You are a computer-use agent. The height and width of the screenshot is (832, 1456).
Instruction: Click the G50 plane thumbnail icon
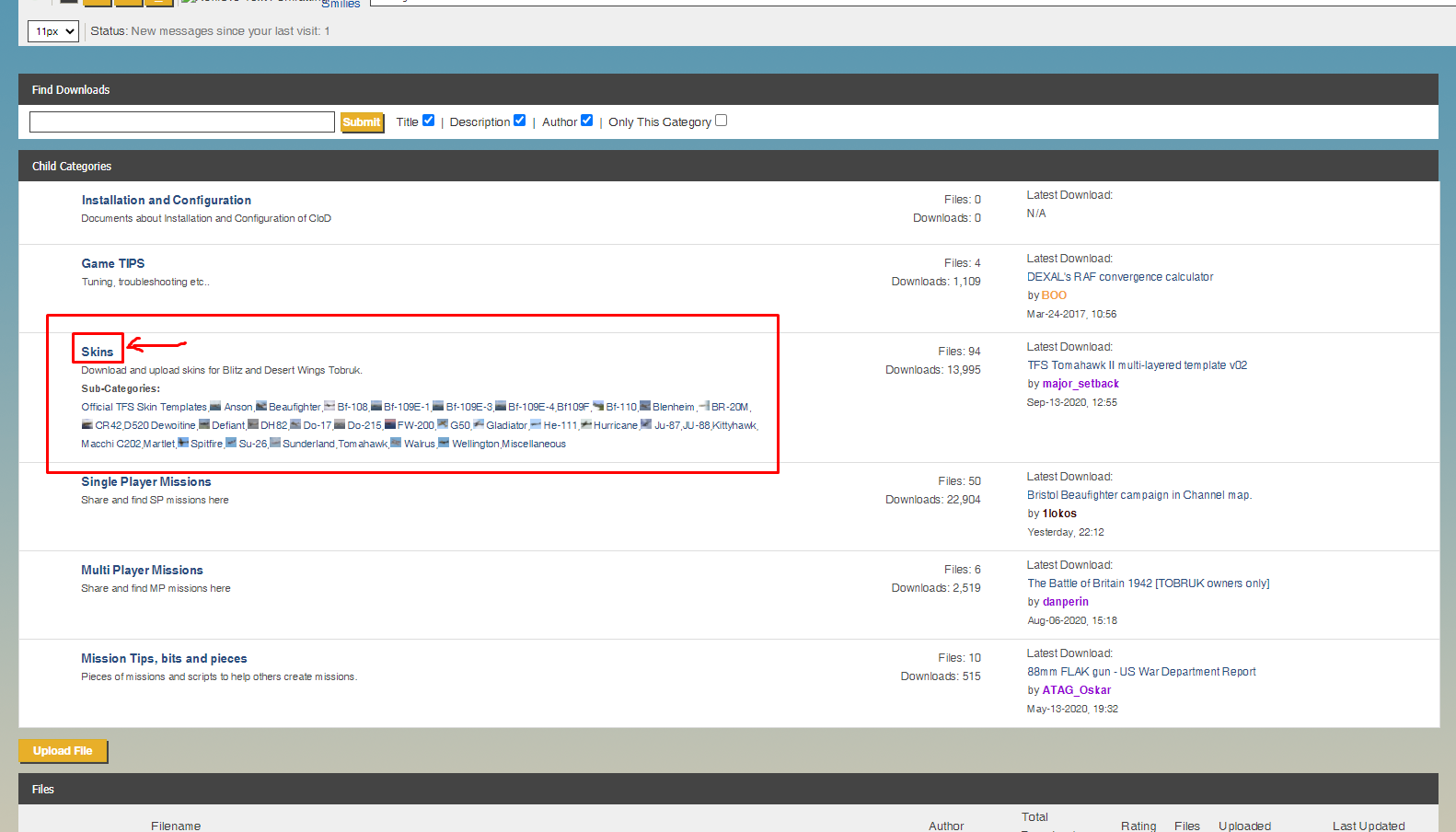(443, 424)
